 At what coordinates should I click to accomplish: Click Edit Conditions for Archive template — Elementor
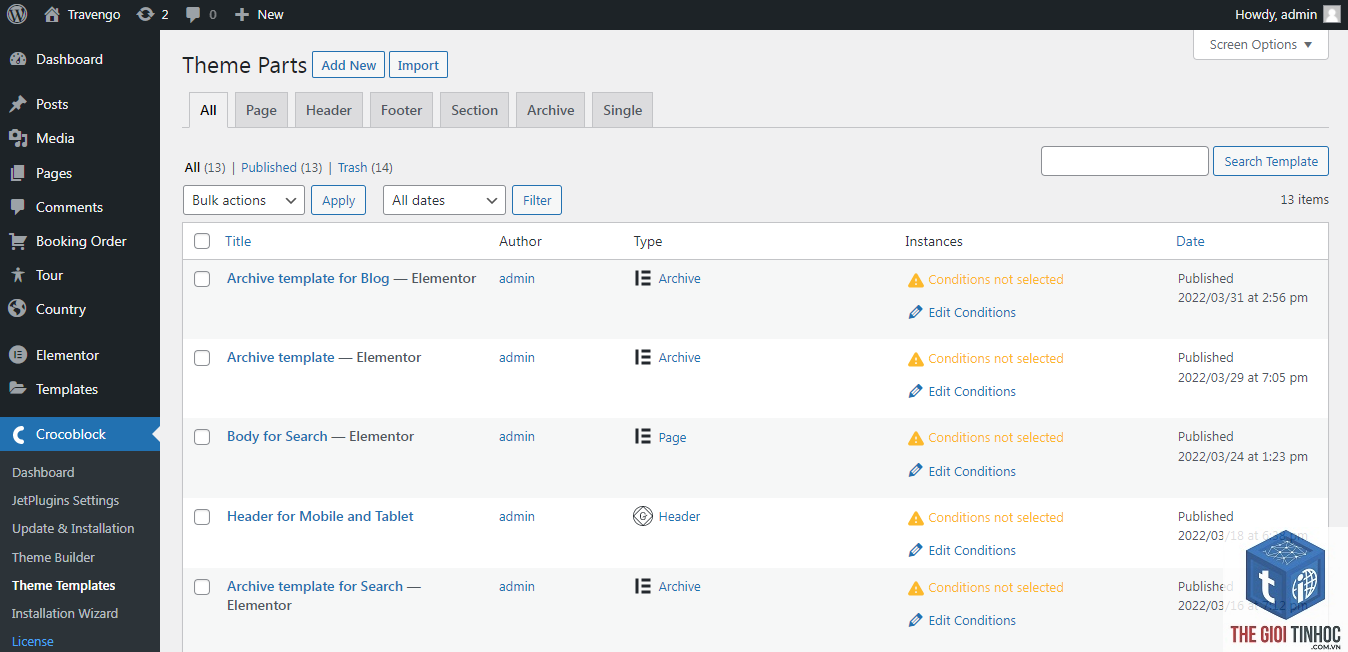coord(971,391)
